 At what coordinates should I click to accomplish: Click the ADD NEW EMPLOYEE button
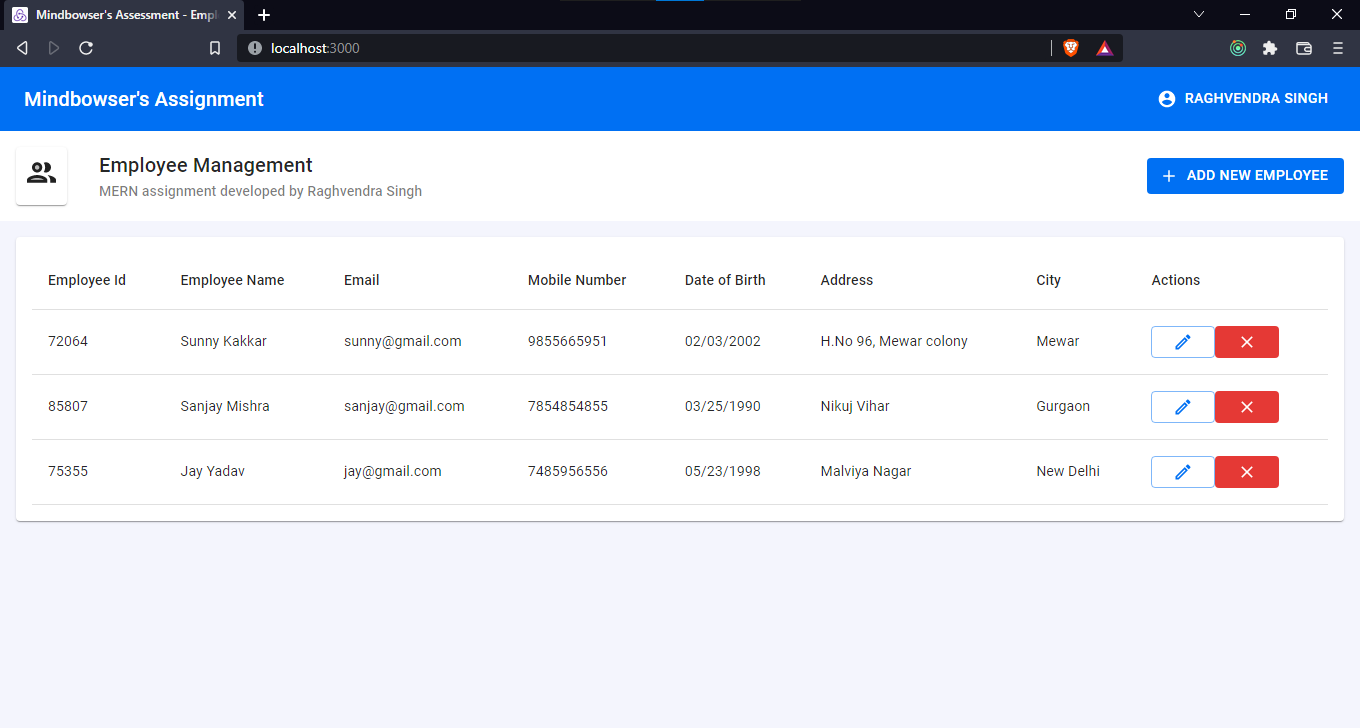[1245, 175]
